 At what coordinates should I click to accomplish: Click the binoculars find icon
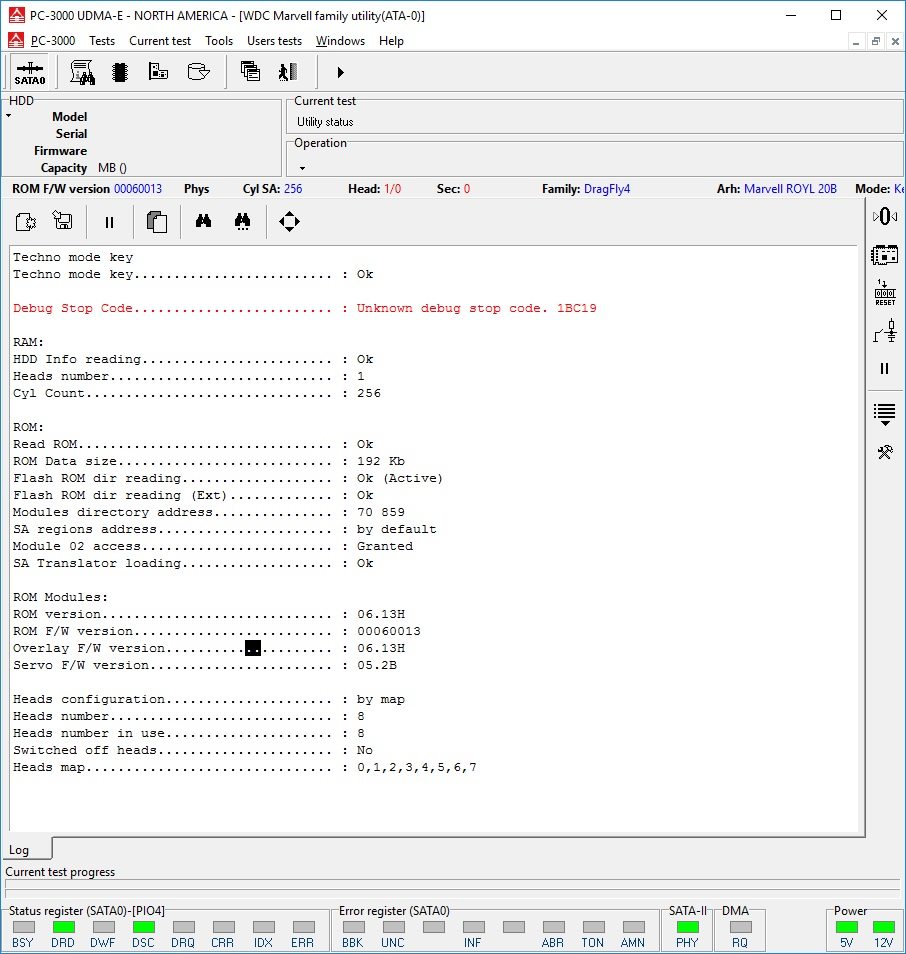point(203,221)
